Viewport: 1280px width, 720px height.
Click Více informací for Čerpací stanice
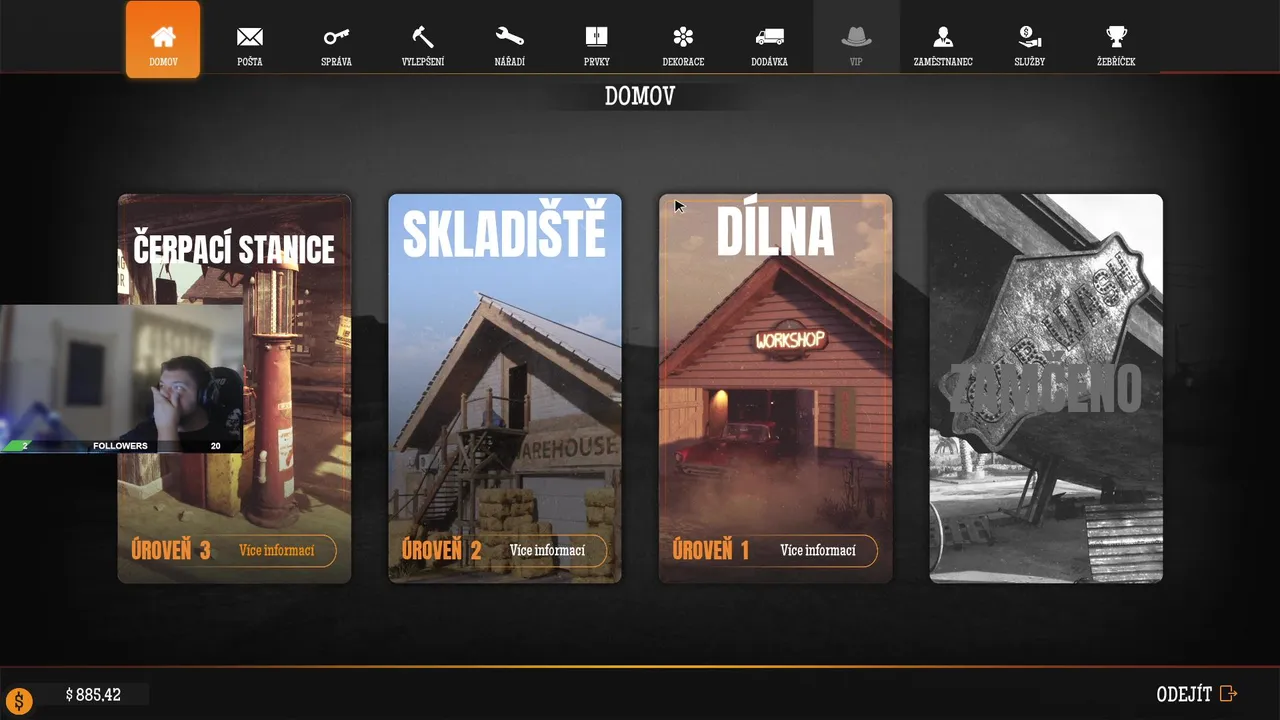[x=277, y=551]
